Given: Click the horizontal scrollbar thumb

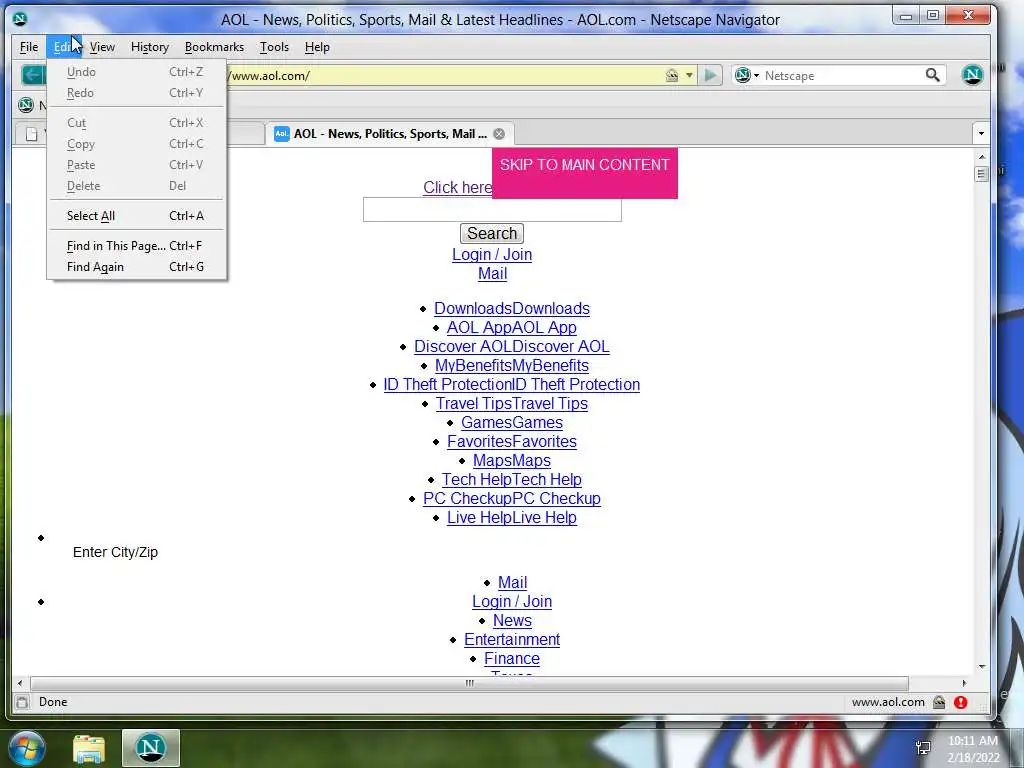Looking at the screenshot, I should point(469,683).
